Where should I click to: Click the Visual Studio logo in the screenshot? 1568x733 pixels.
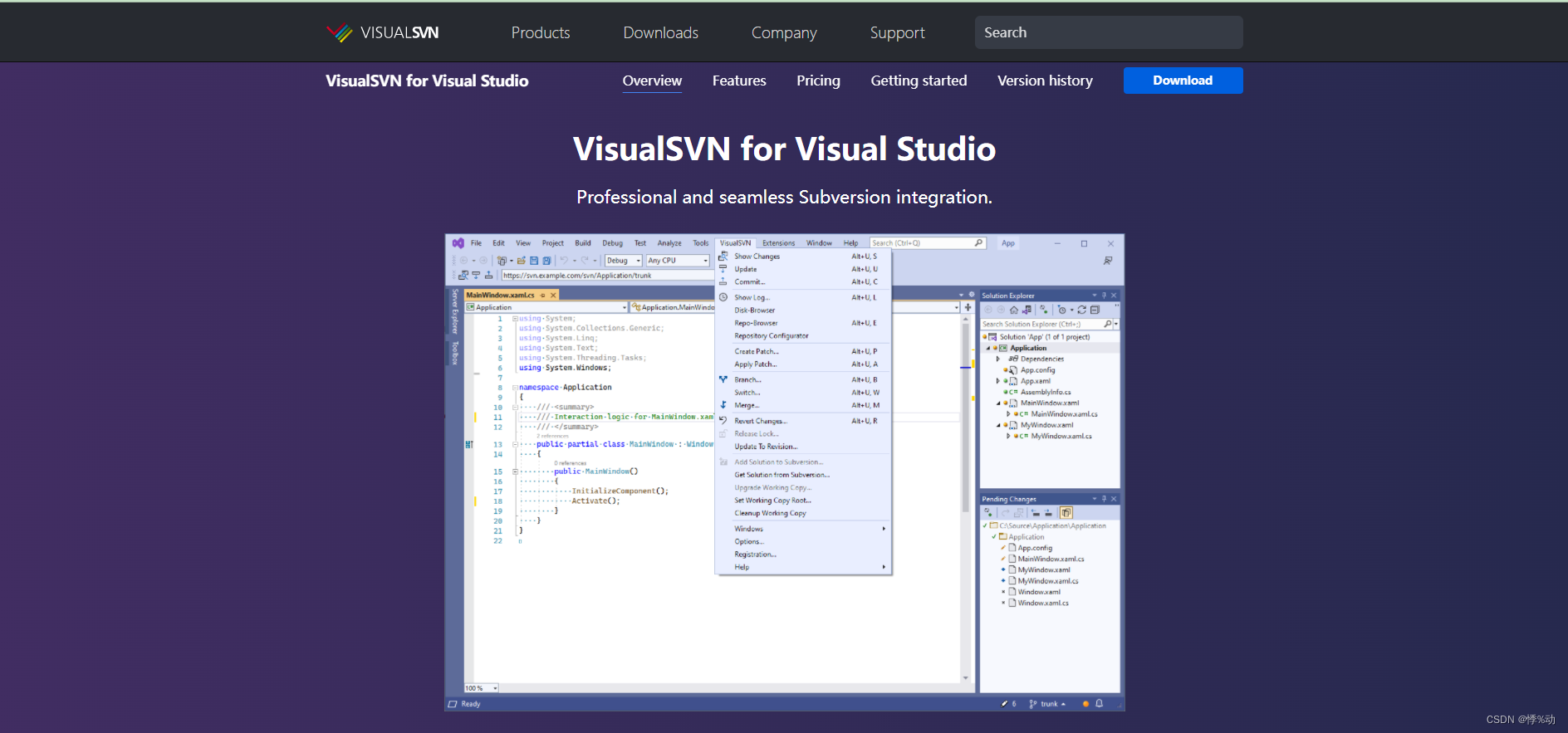pyautogui.click(x=458, y=243)
